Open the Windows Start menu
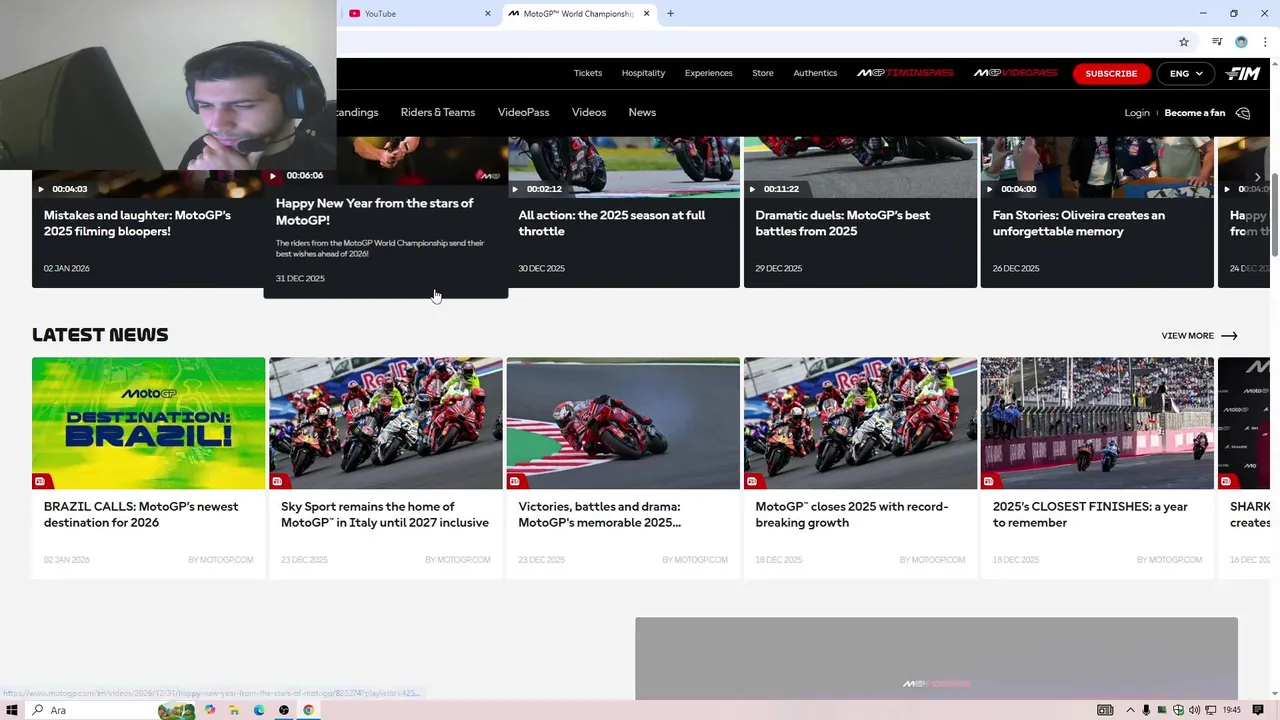 12,710
